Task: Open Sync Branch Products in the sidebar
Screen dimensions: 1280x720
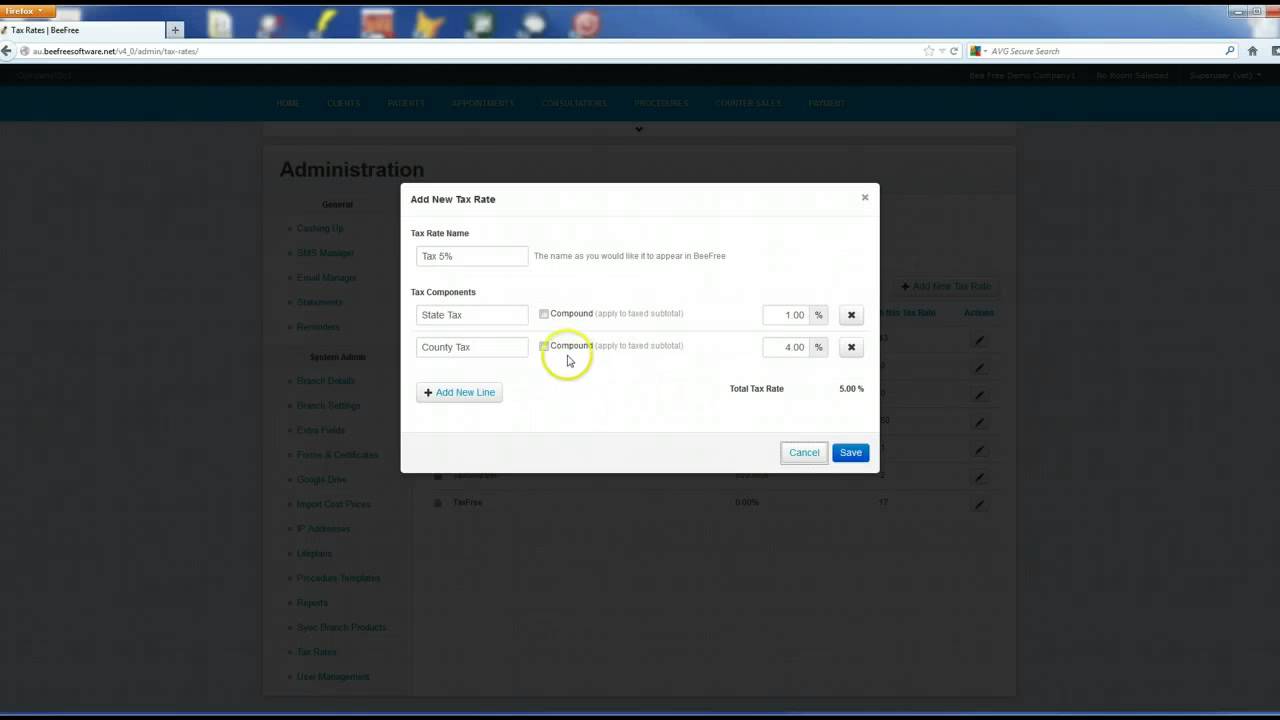Action: 342,627
